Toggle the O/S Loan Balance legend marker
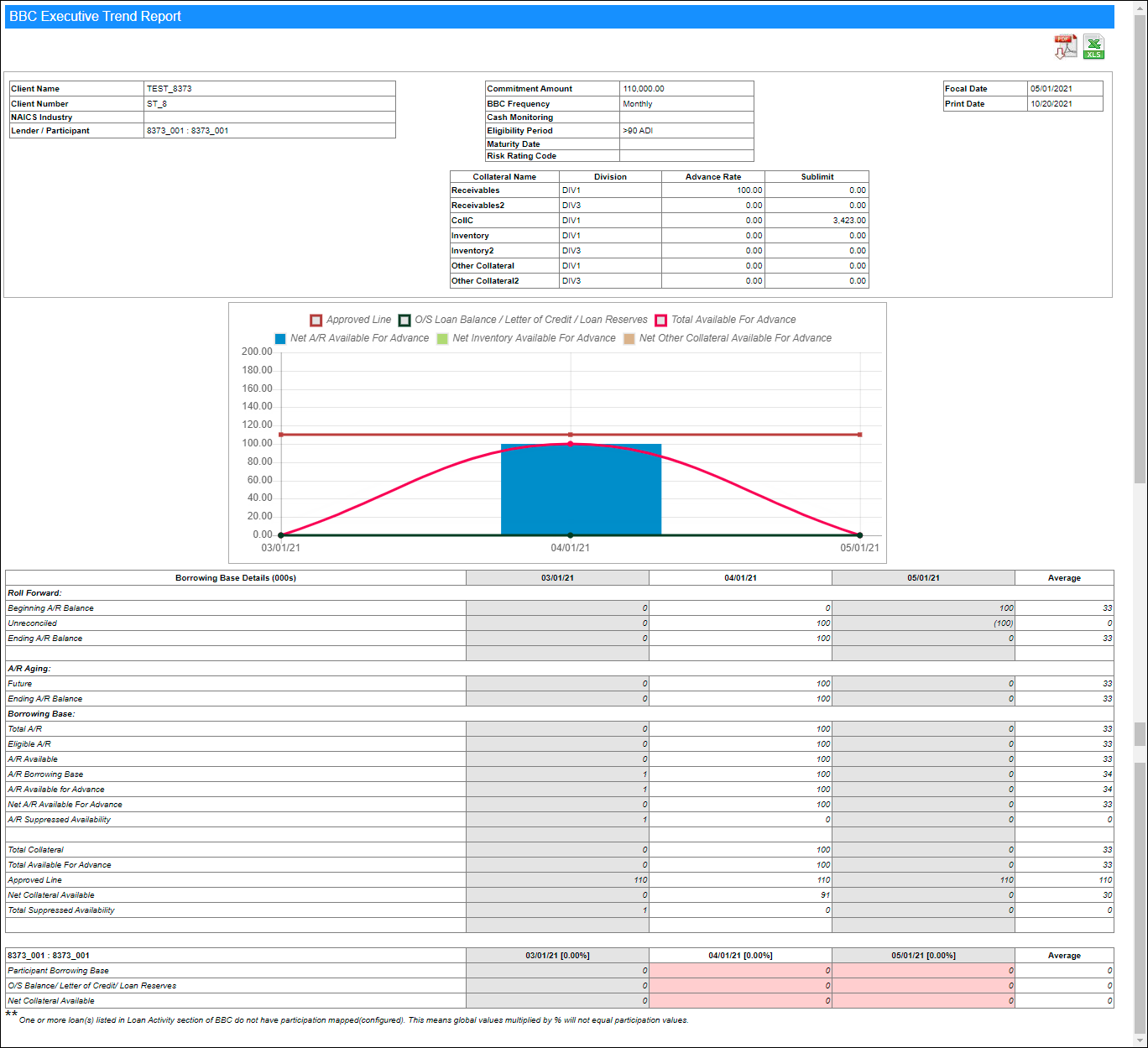 click(x=404, y=321)
